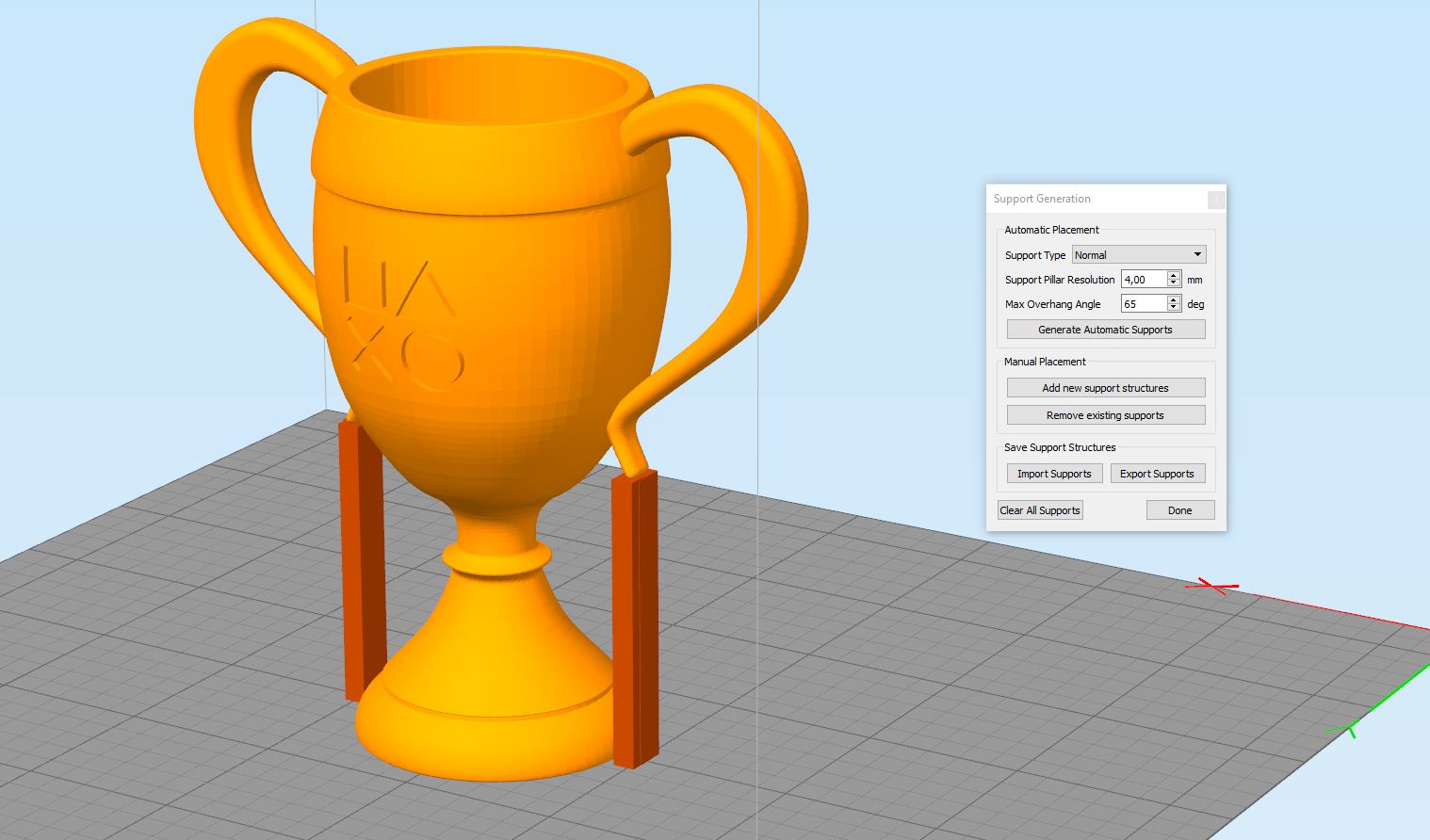Increase Support Pillar Resolution with up arrow
The width and height of the screenshot is (1430, 840).
(x=1174, y=275)
